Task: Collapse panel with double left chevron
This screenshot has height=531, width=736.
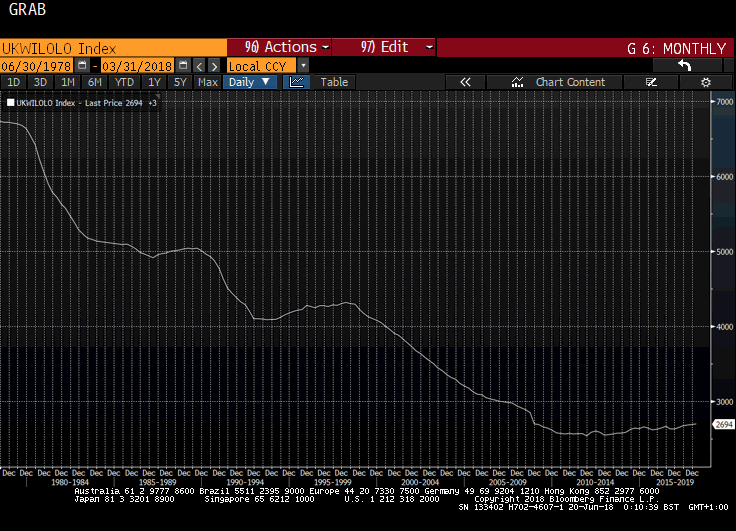Action: (x=465, y=82)
